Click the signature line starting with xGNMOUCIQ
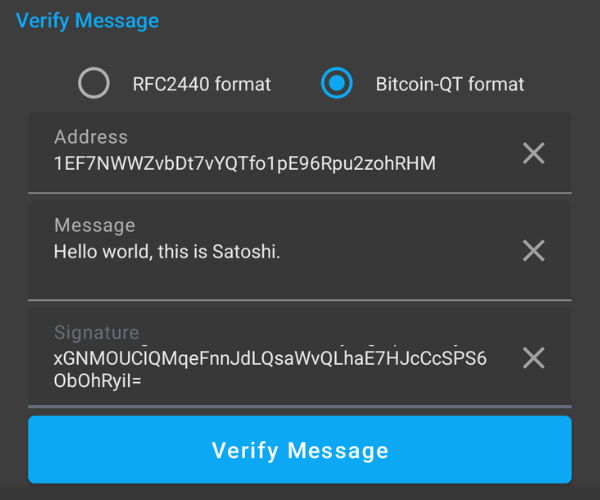This screenshot has width=600, height=500. click(x=270, y=358)
